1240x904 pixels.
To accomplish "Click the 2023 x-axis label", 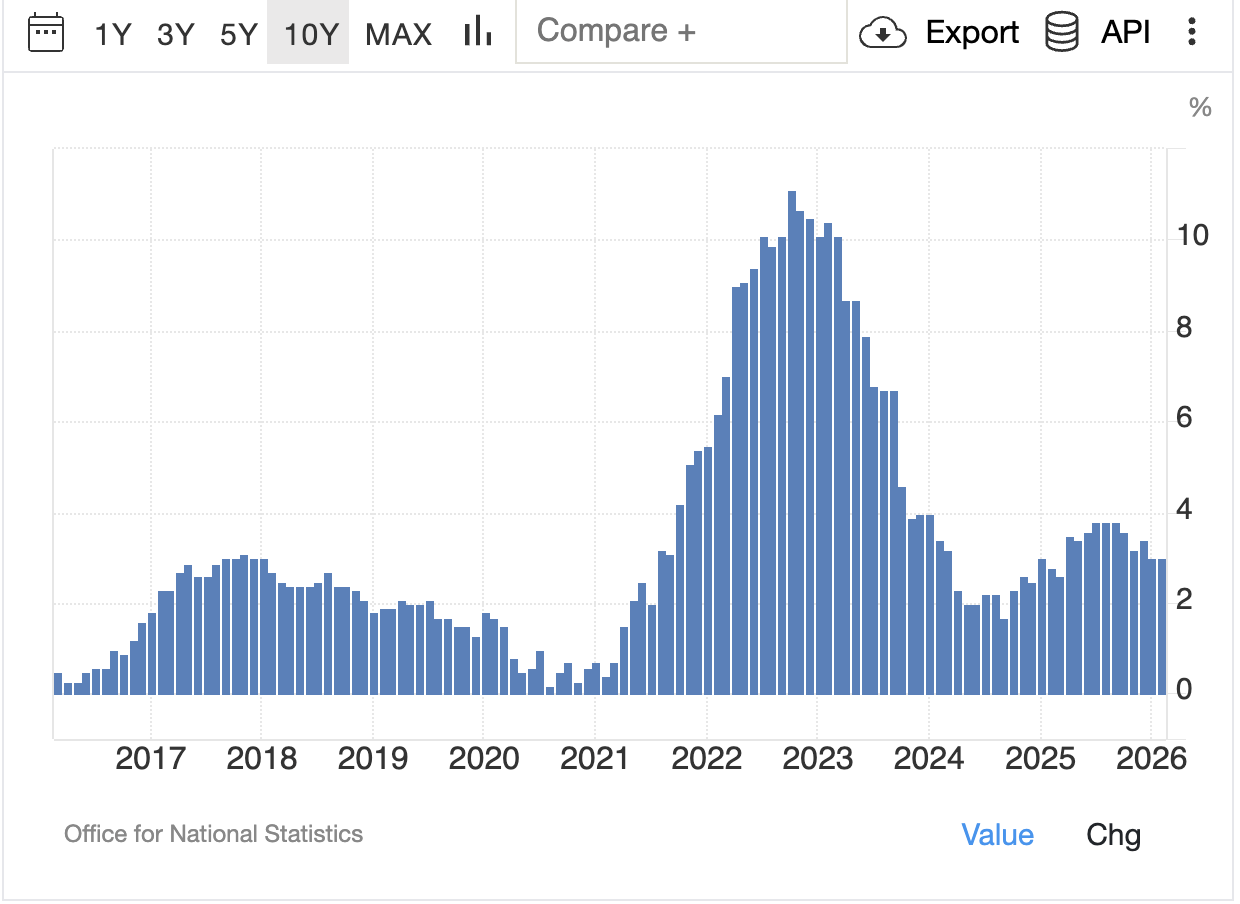I will point(818,759).
